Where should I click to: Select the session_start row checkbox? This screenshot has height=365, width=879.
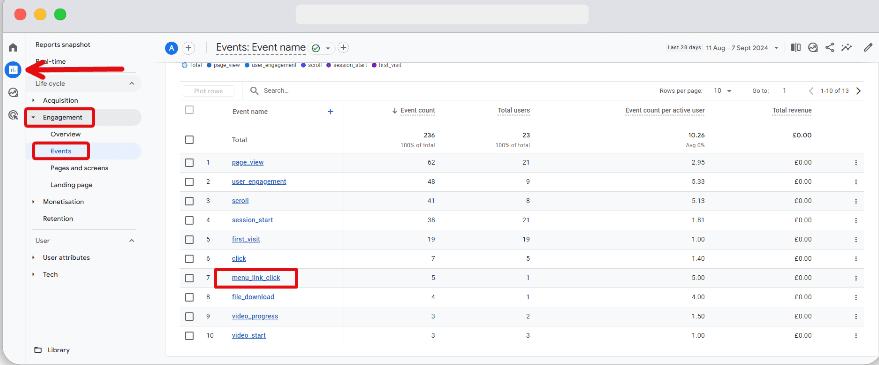tap(189, 220)
